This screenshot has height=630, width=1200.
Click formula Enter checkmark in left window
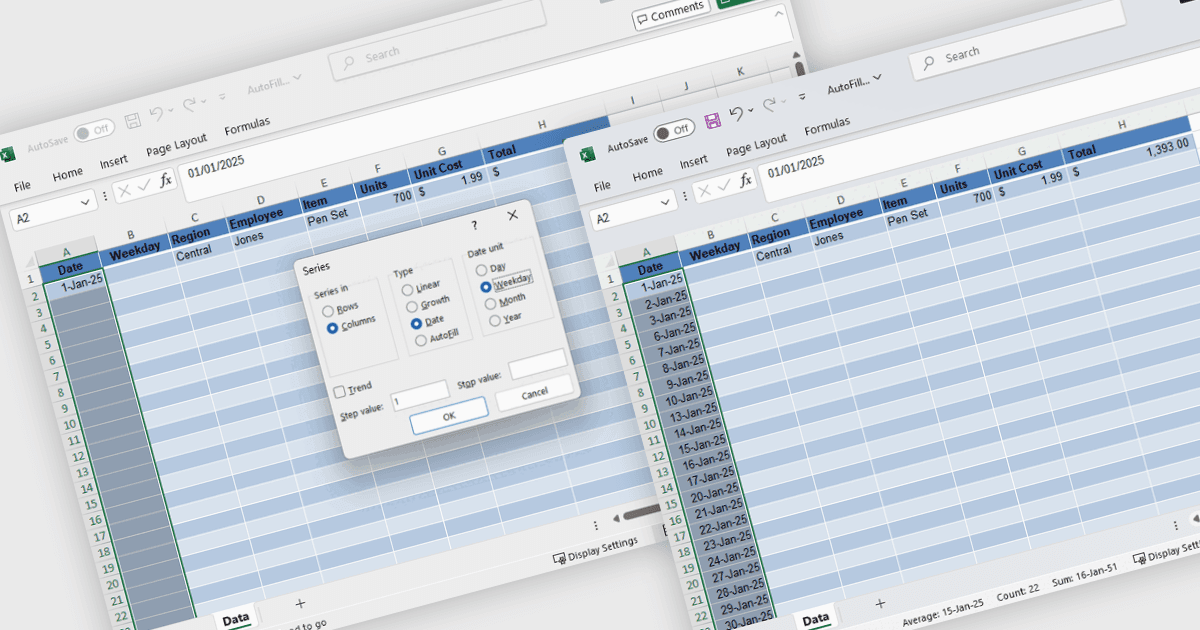tap(145, 185)
